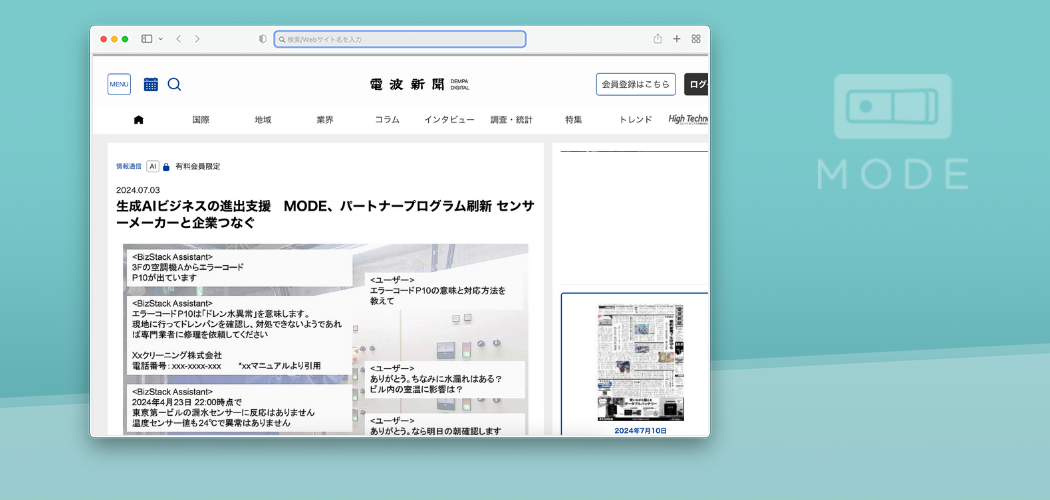Click the calendar icon in the header
1050x500 pixels.
tap(151, 84)
